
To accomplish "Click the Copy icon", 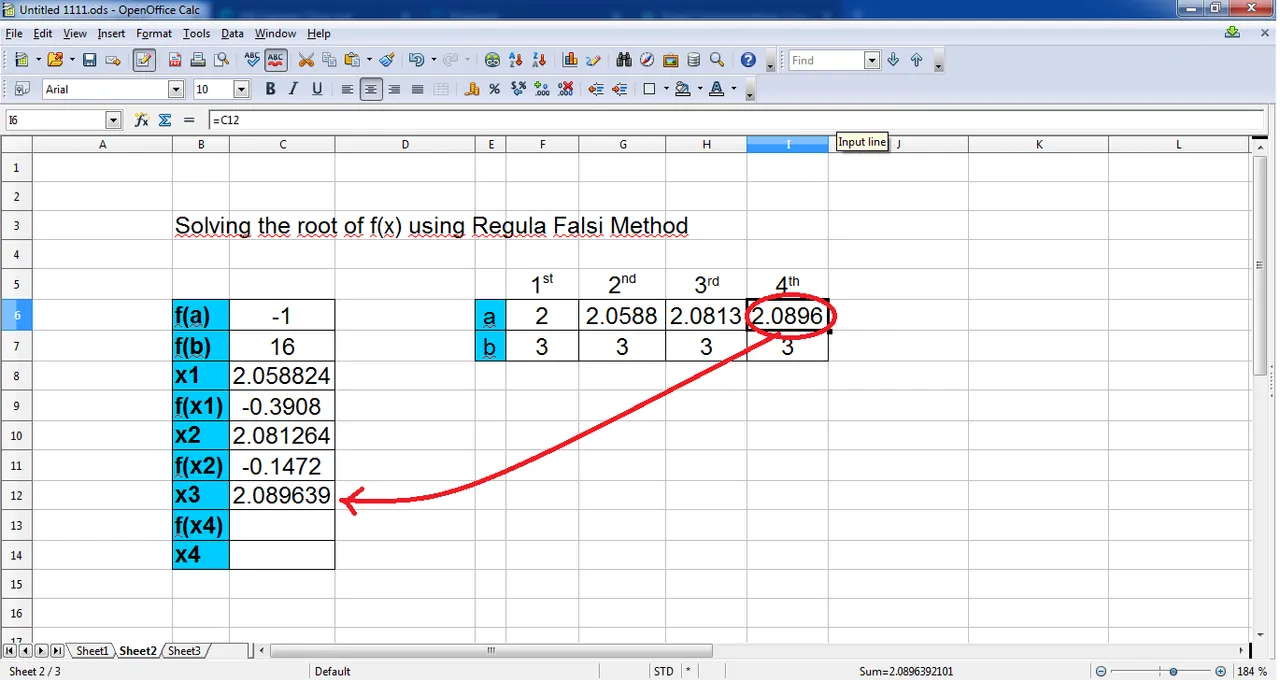I will [x=329, y=60].
